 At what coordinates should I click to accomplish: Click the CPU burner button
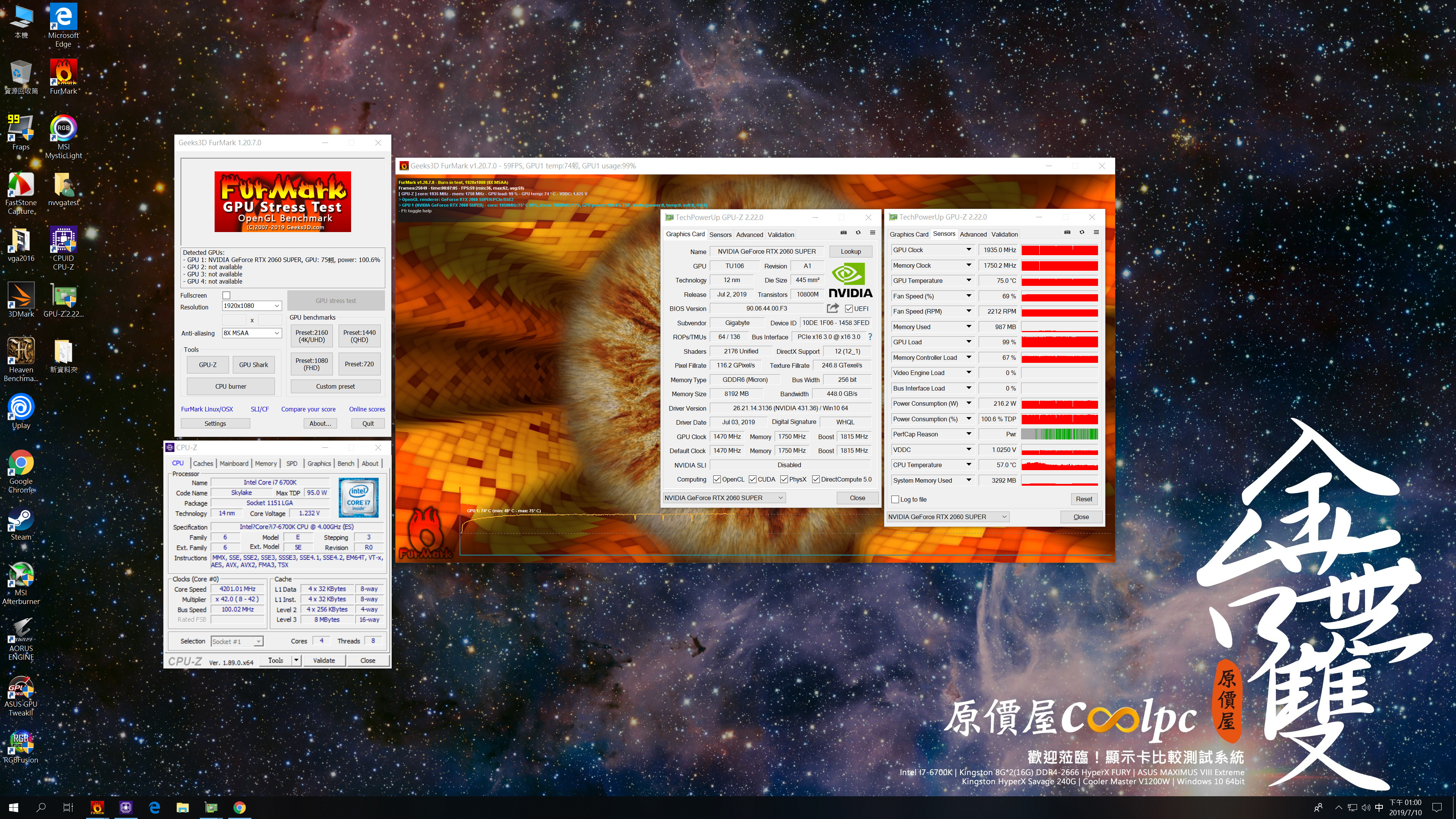231,386
